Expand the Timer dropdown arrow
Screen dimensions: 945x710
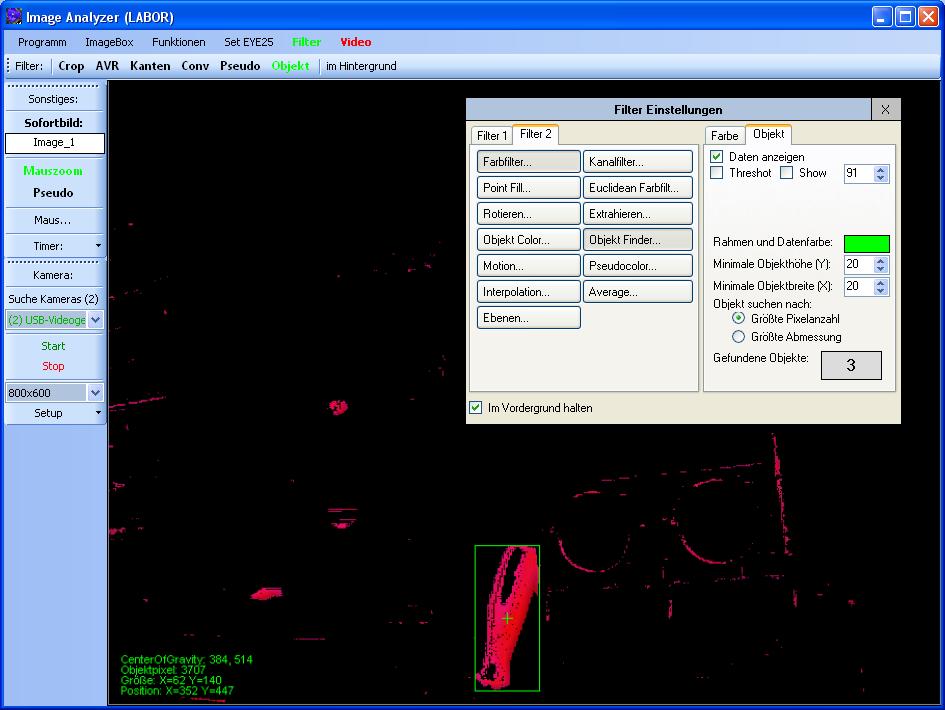click(x=97, y=246)
